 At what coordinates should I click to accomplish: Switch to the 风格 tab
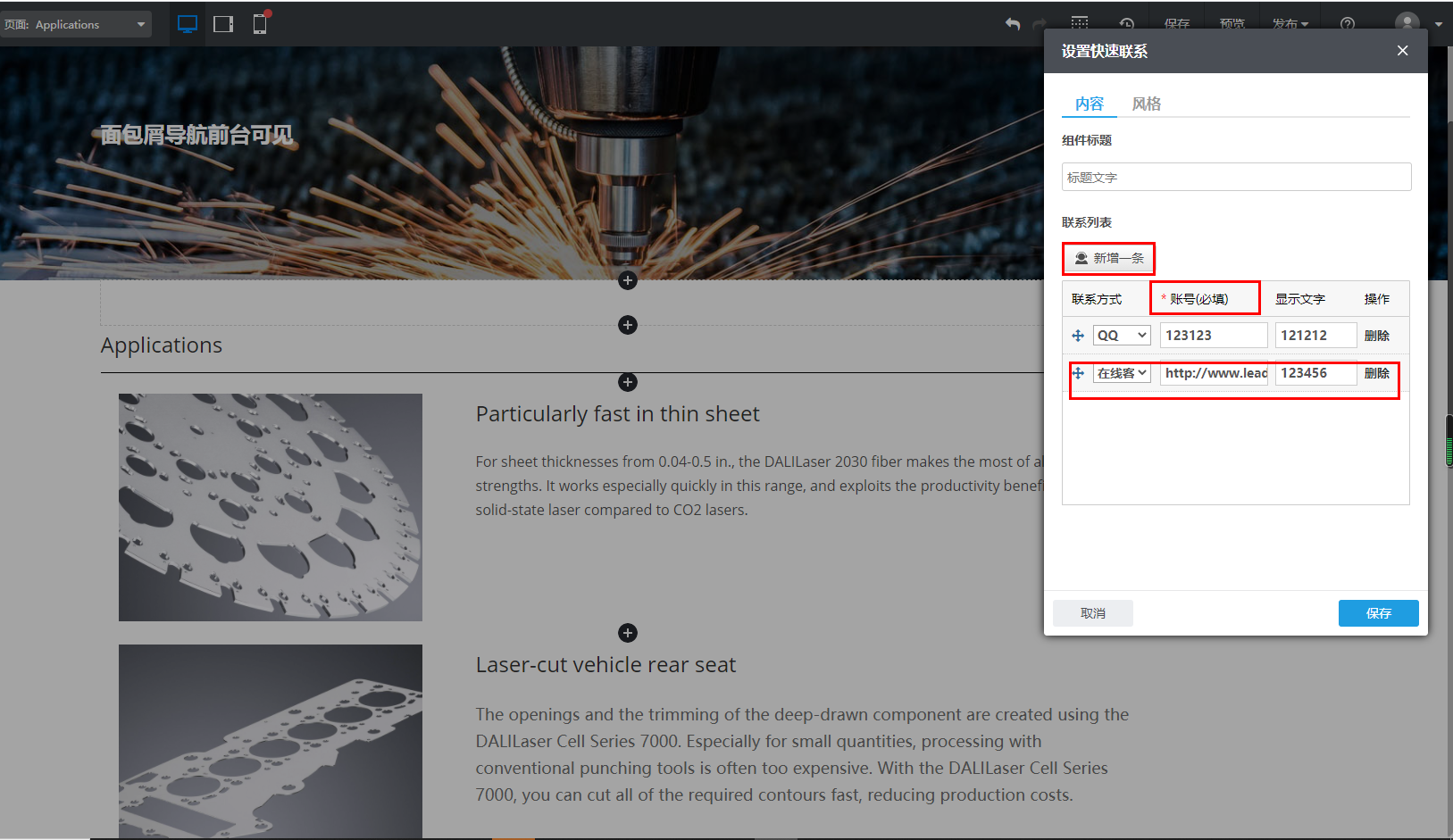pyautogui.click(x=1146, y=104)
